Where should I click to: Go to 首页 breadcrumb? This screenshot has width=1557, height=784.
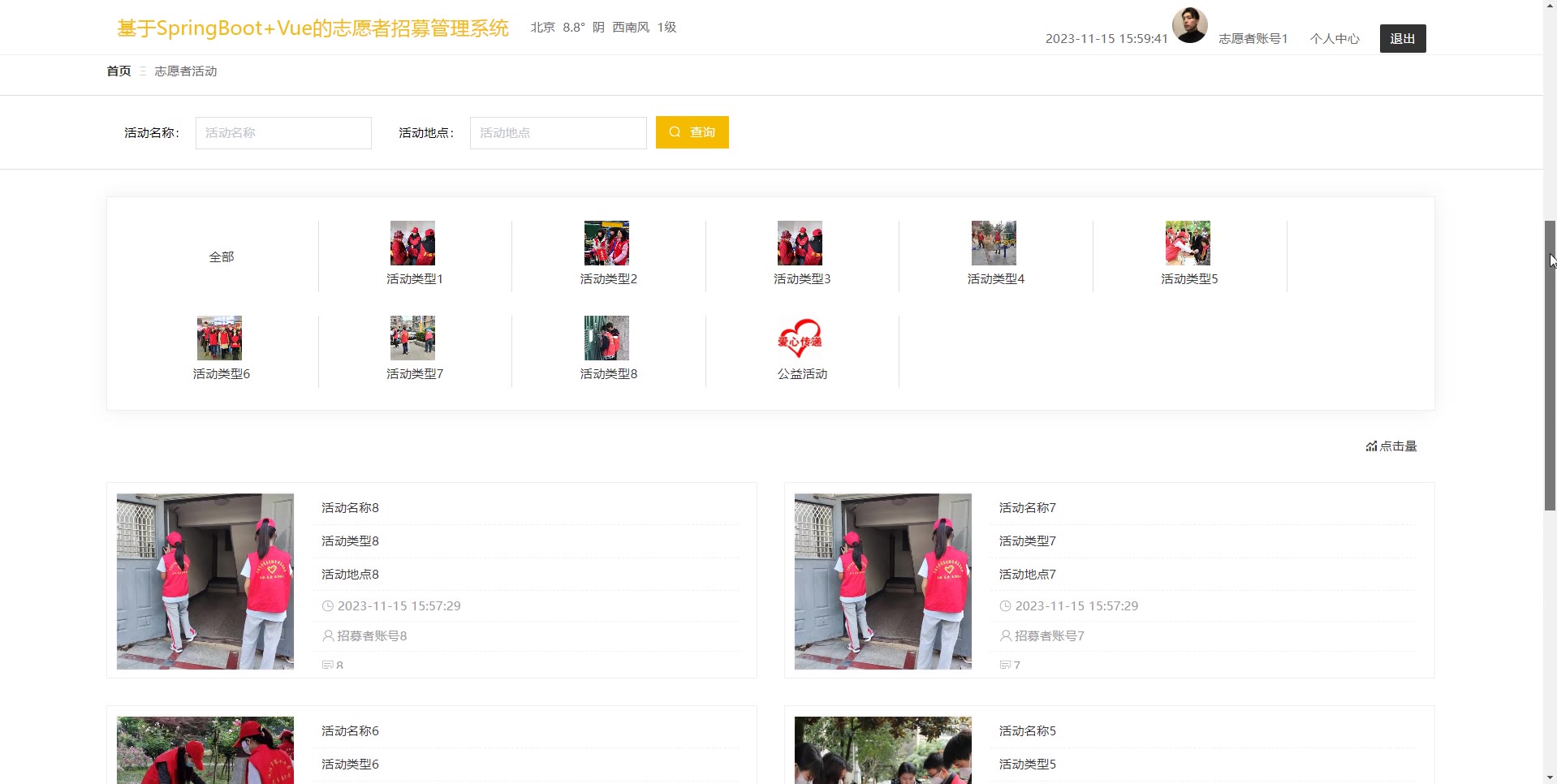(x=119, y=71)
